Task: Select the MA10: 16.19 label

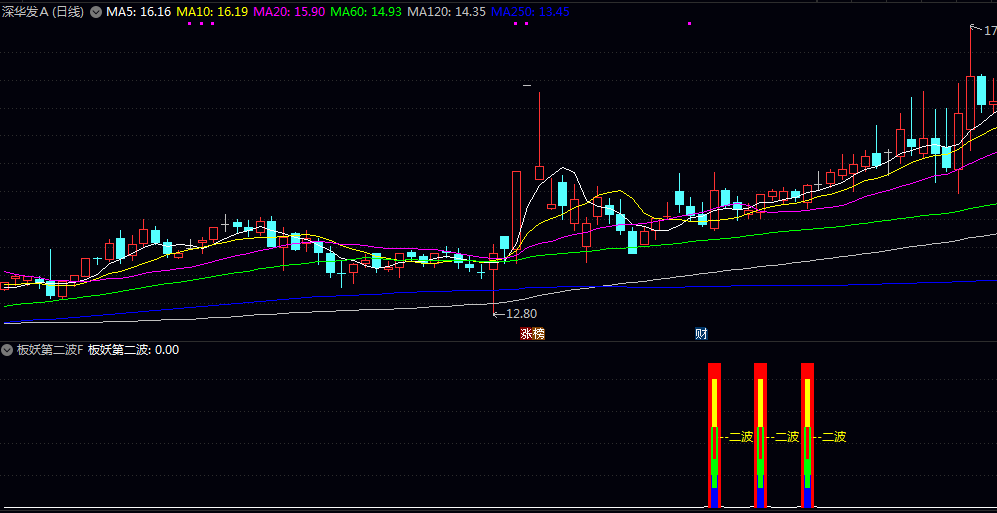Action: click(x=212, y=12)
